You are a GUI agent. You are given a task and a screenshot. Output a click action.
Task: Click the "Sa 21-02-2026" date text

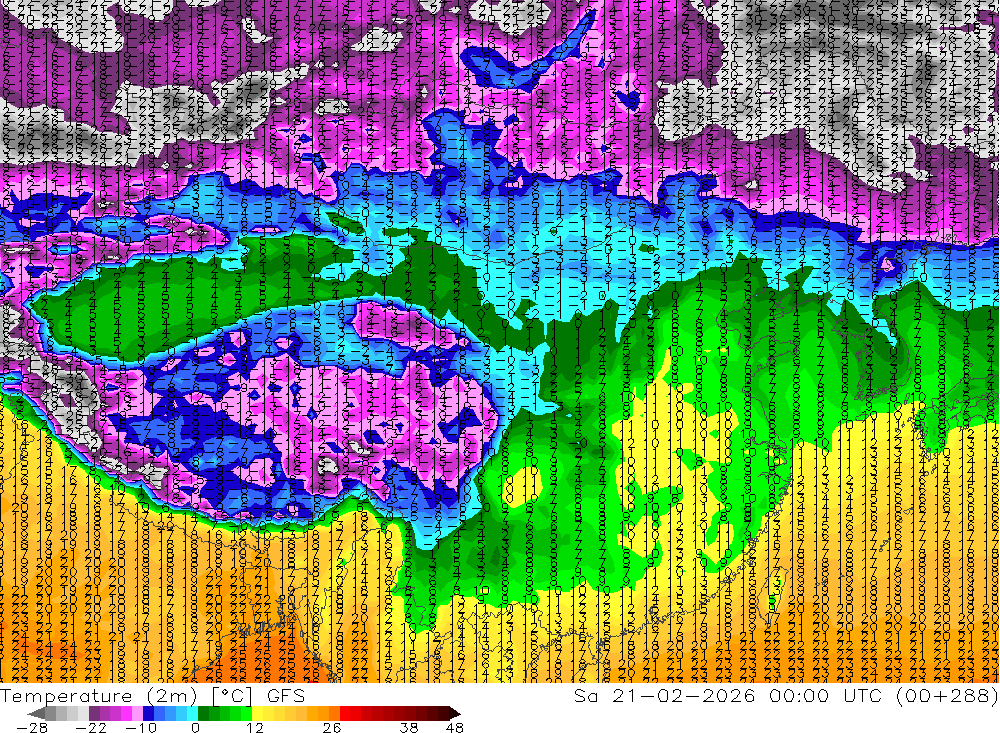664,696
